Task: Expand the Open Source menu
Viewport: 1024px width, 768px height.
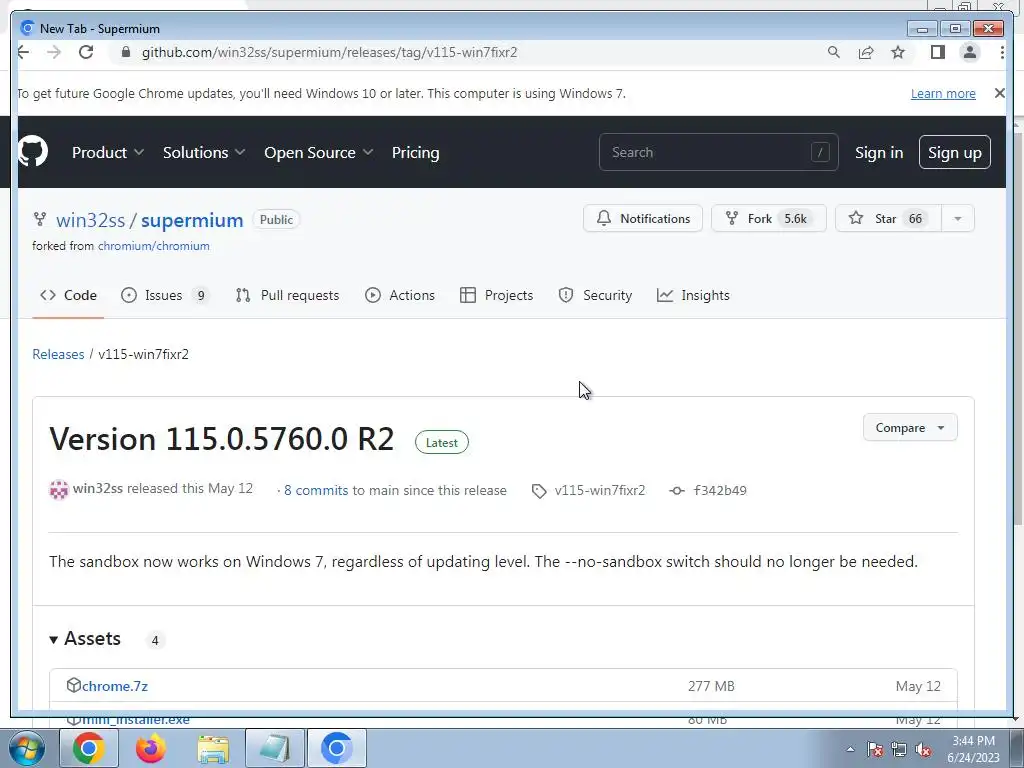Action: pos(319,152)
